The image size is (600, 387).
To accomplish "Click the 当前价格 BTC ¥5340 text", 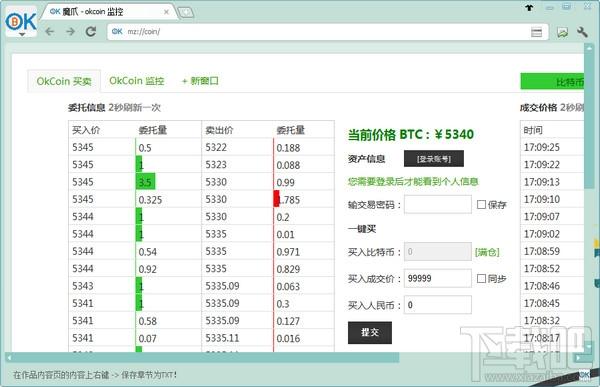I will (x=411, y=134).
